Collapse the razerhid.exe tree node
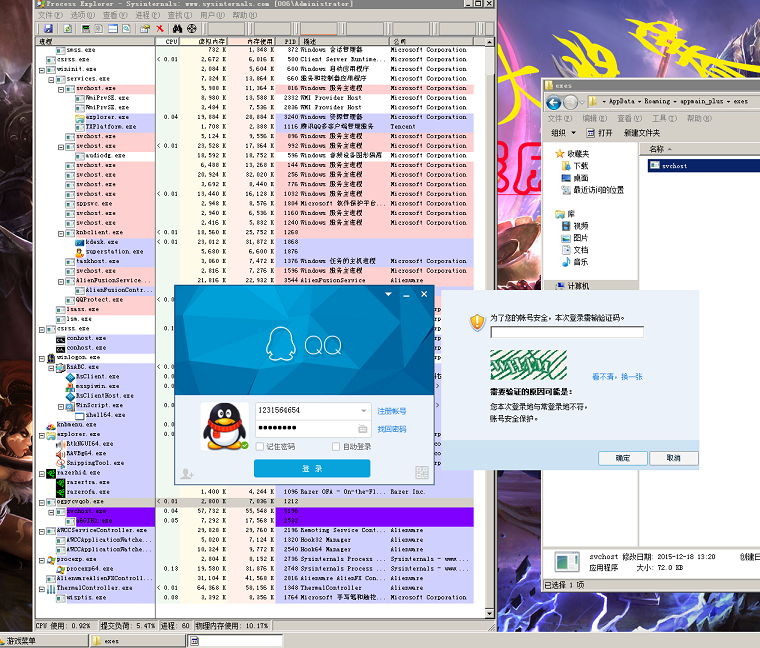This screenshot has width=760, height=648. click(x=42, y=473)
